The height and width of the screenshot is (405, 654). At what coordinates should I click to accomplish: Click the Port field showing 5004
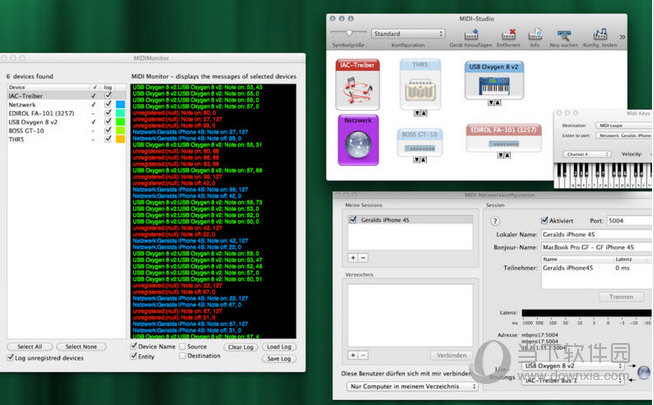629,221
